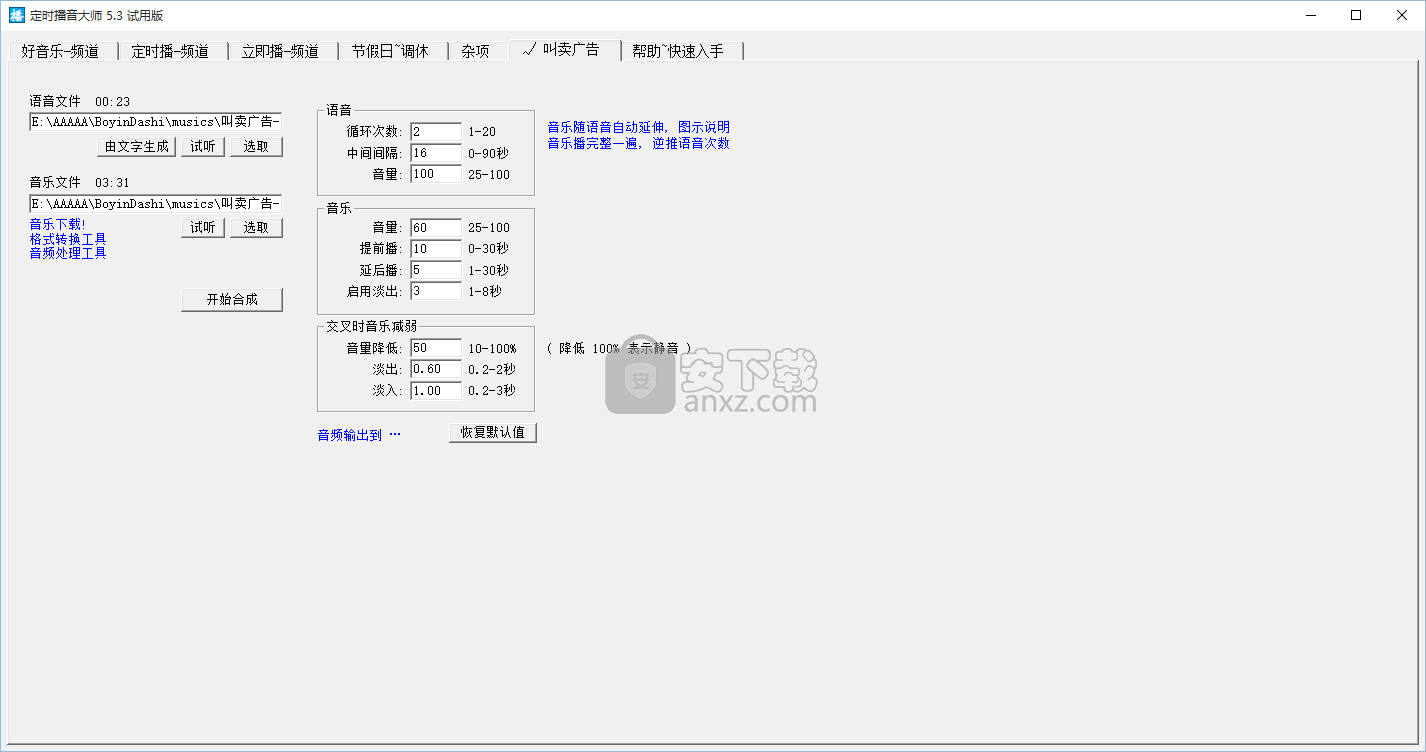Click the 音频输出到 … link

(x=359, y=435)
